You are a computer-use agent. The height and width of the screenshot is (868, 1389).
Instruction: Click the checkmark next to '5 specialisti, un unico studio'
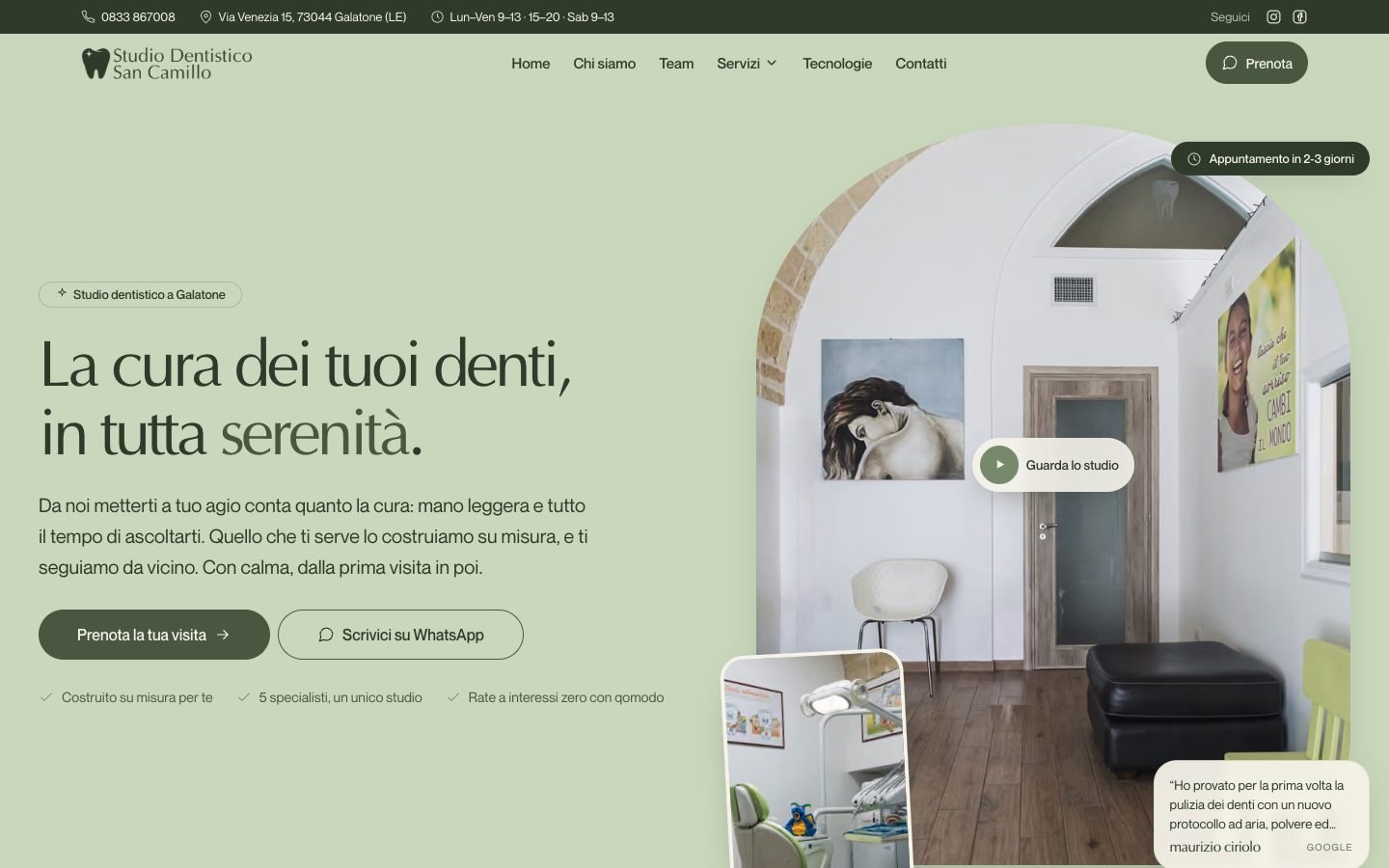tap(244, 697)
